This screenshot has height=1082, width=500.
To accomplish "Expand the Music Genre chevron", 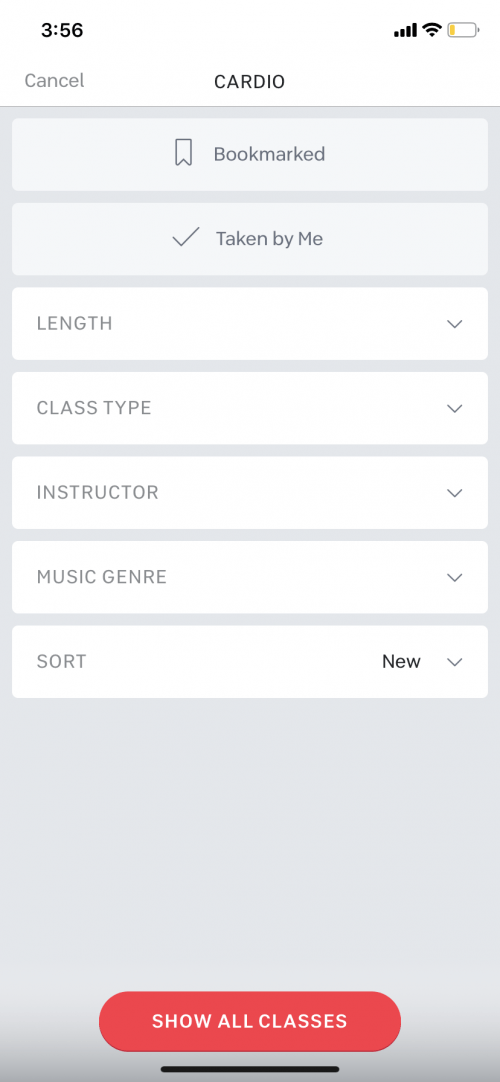I will [454, 578].
